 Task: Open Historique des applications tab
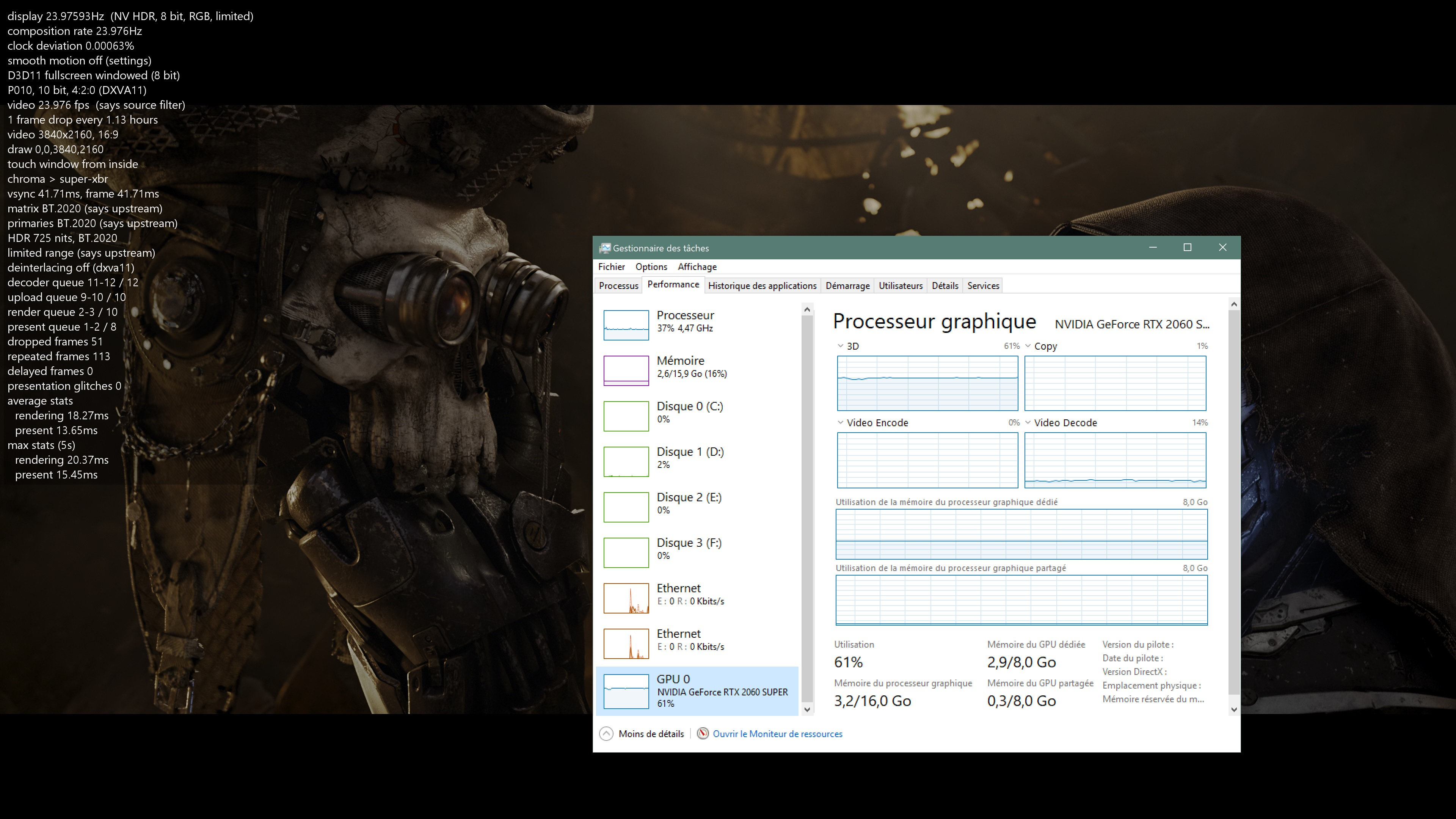point(762,286)
